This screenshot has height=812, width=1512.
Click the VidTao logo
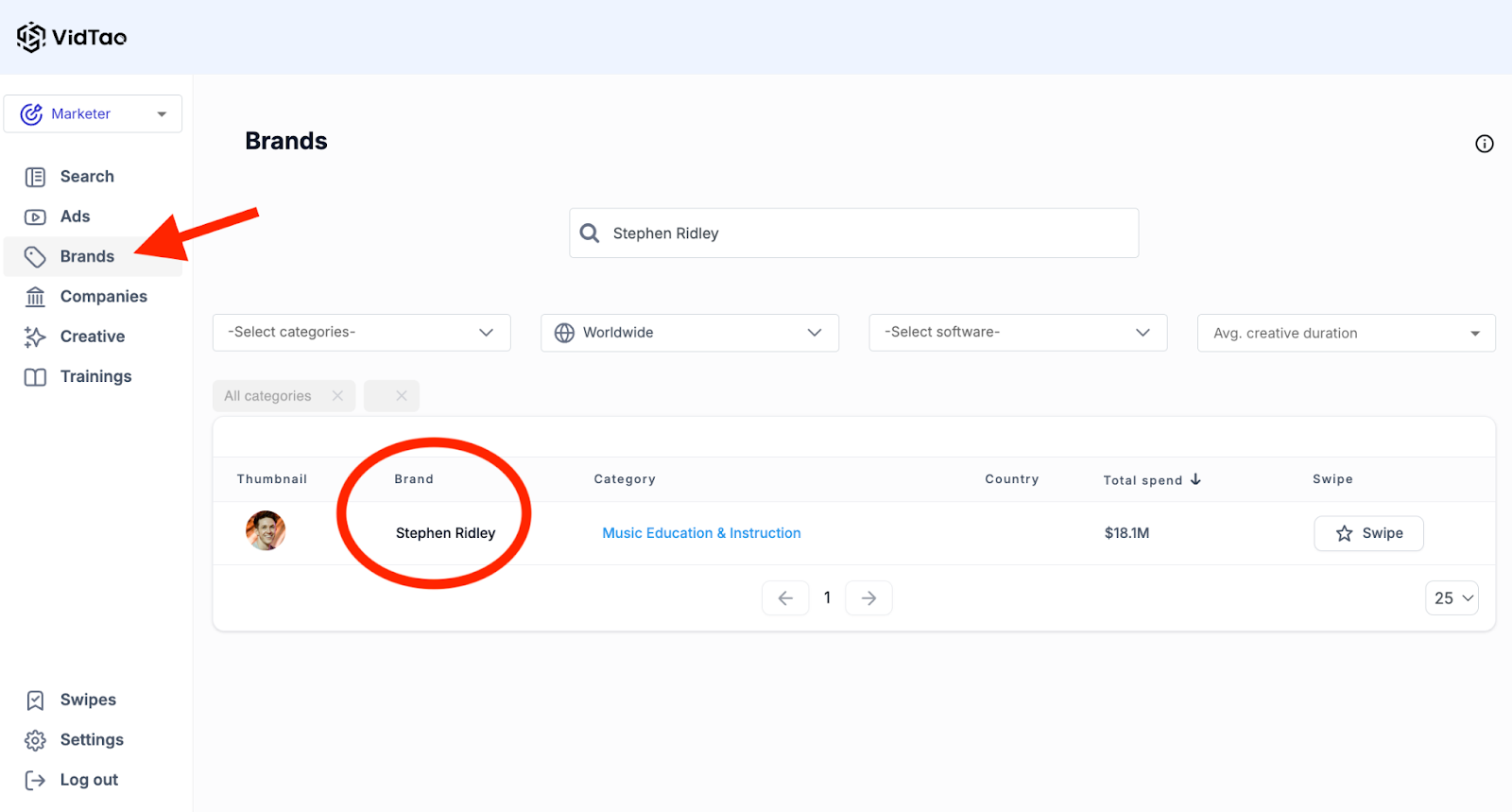click(x=72, y=37)
